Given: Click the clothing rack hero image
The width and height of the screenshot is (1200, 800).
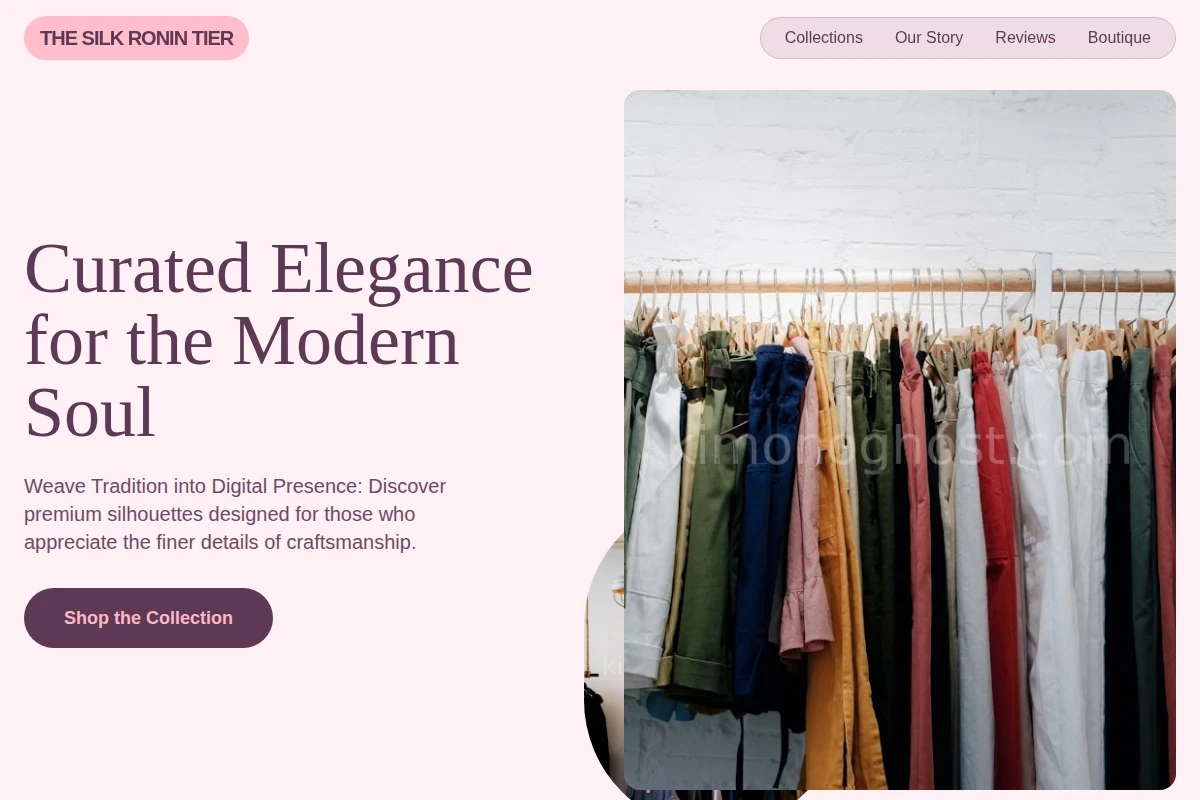Looking at the screenshot, I should pyautogui.click(x=900, y=440).
